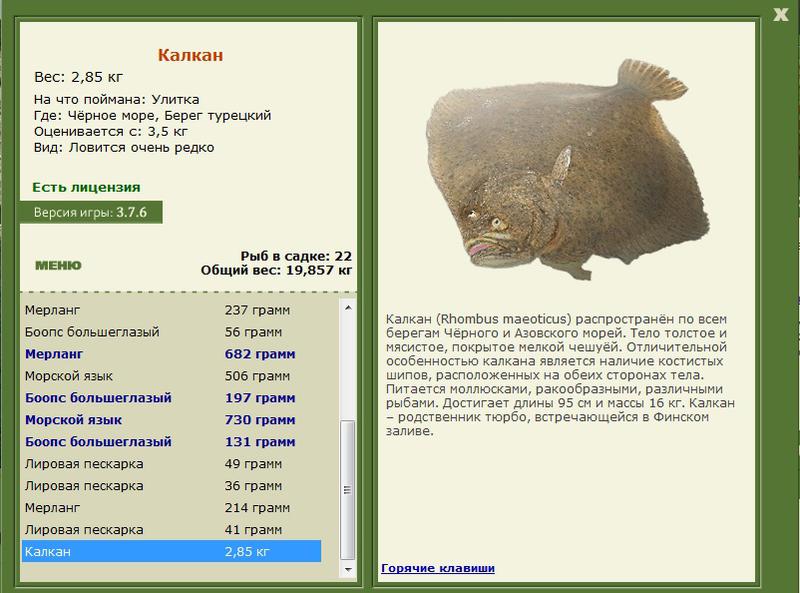Select bold Морской язык 730 грамм
The width and height of the screenshot is (800, 593).
coord(170,420)
